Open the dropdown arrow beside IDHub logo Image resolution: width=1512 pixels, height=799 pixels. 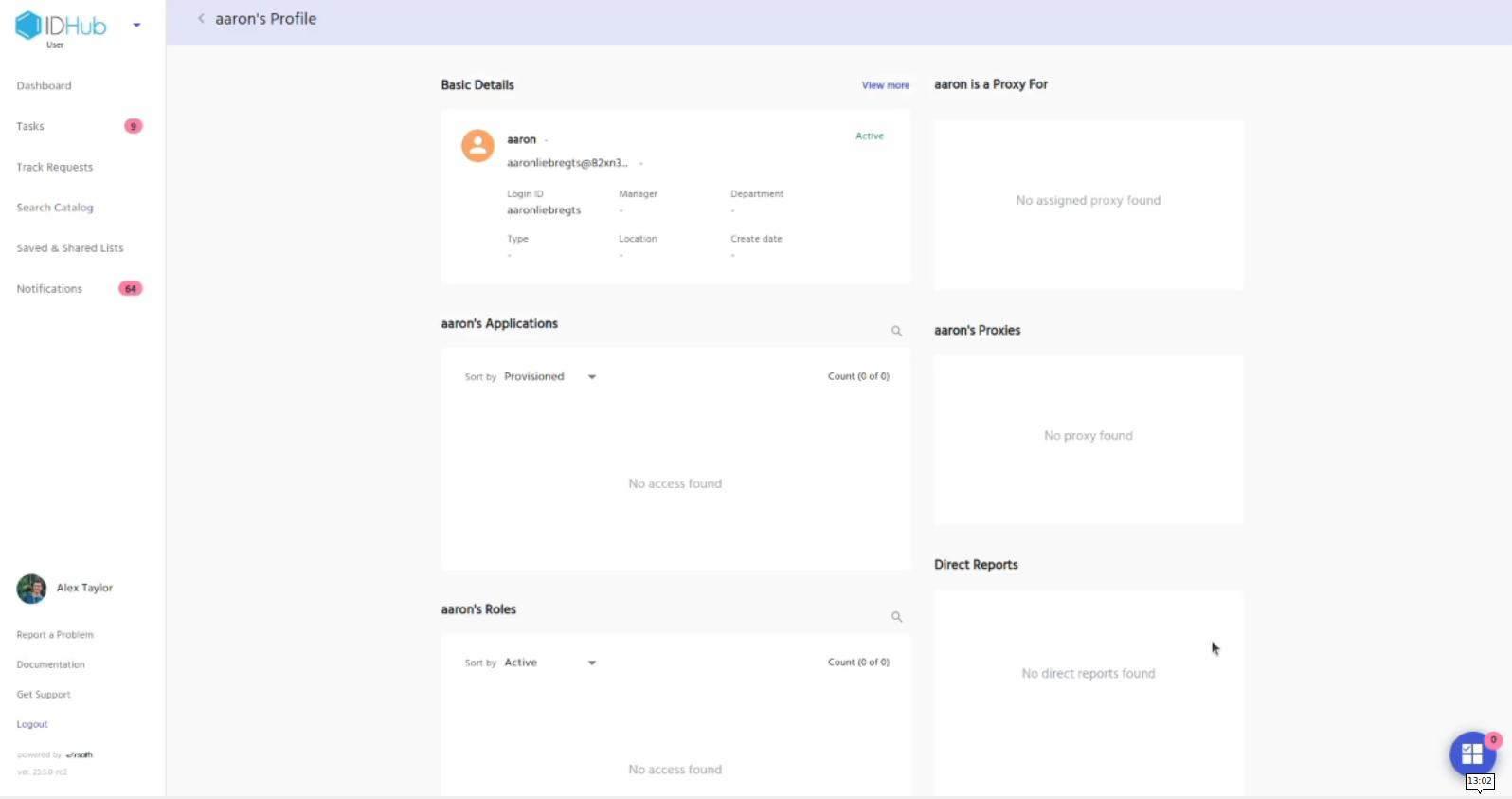pos(136,26)
